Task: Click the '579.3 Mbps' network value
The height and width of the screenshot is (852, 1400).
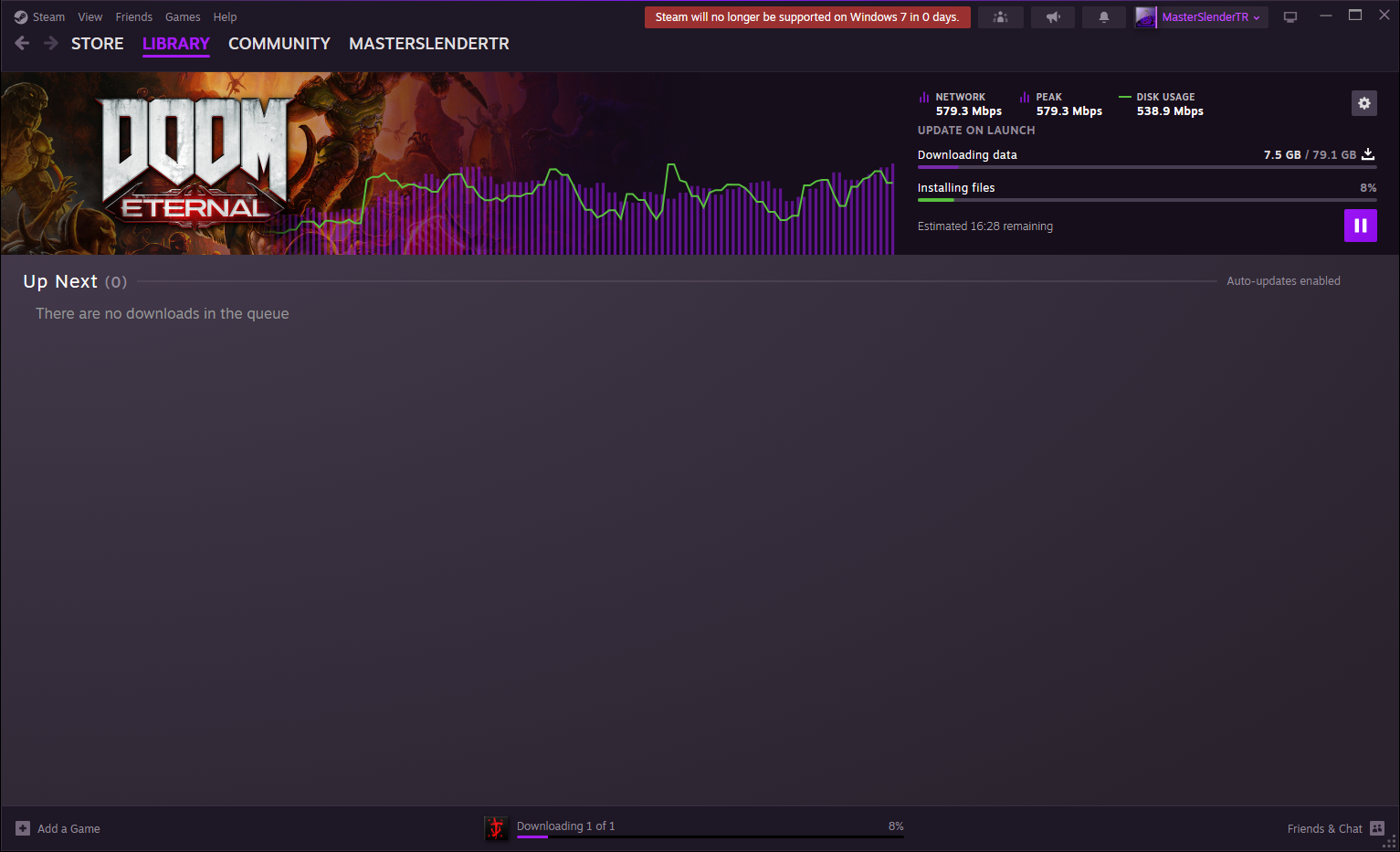Action: pos(969,111)
